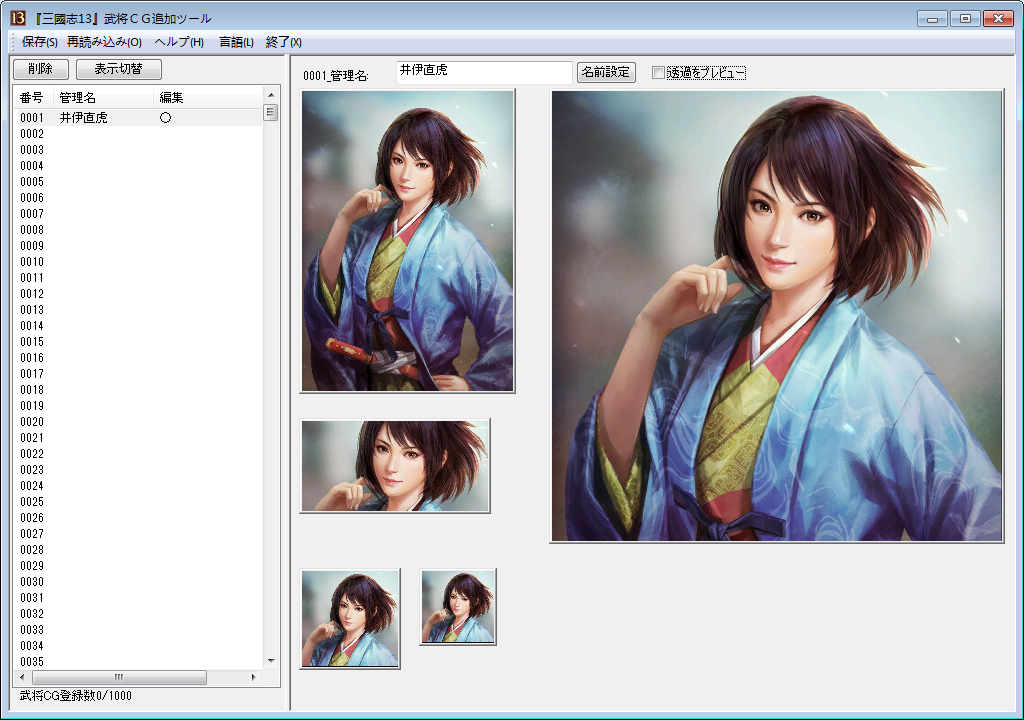Select row 0018 in the list
1024x720 pixels.
pyautogui.click(x=138, y=390)
